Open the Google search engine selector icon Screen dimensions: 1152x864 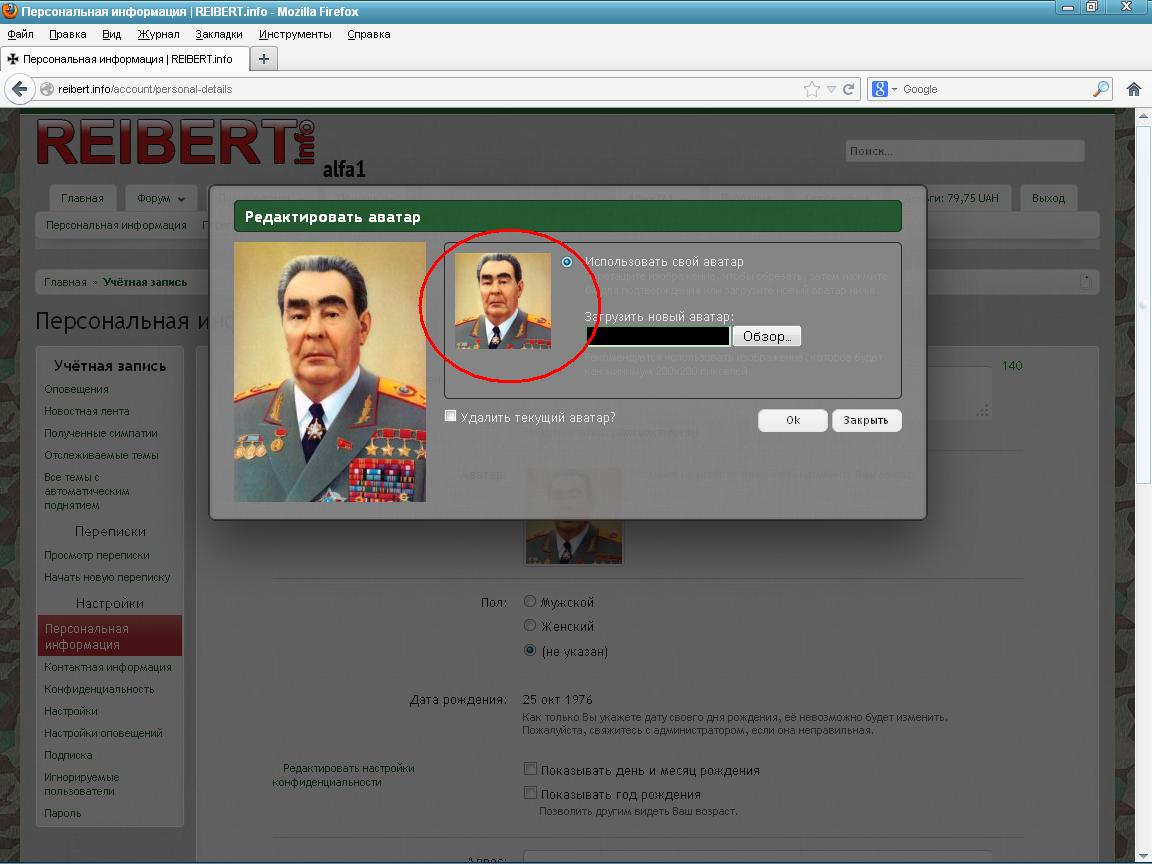[x=884, y=89]
